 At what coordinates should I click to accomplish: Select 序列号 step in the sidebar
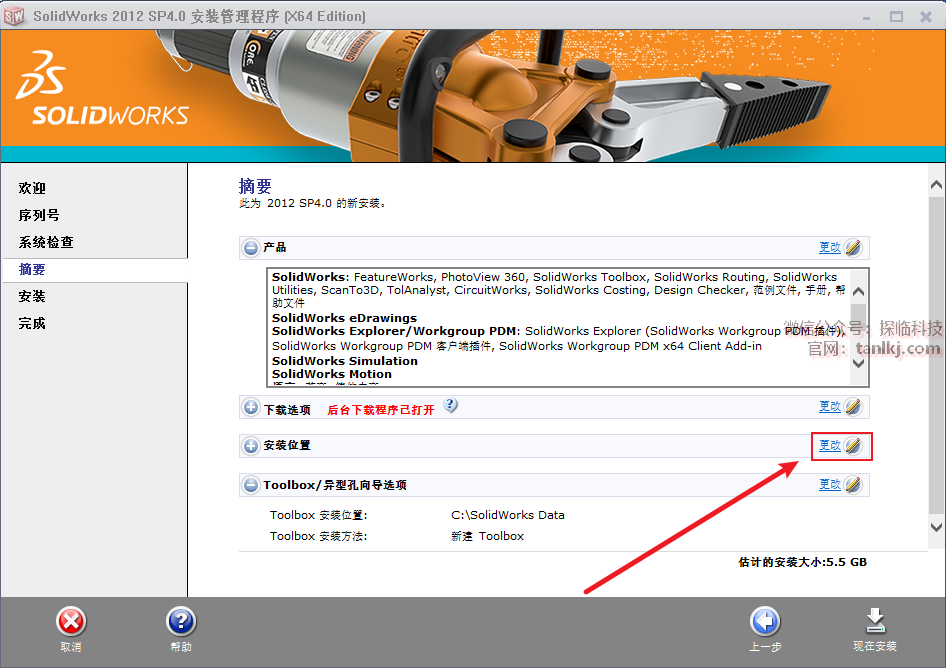pyautogui.click(x=39, y=215)
